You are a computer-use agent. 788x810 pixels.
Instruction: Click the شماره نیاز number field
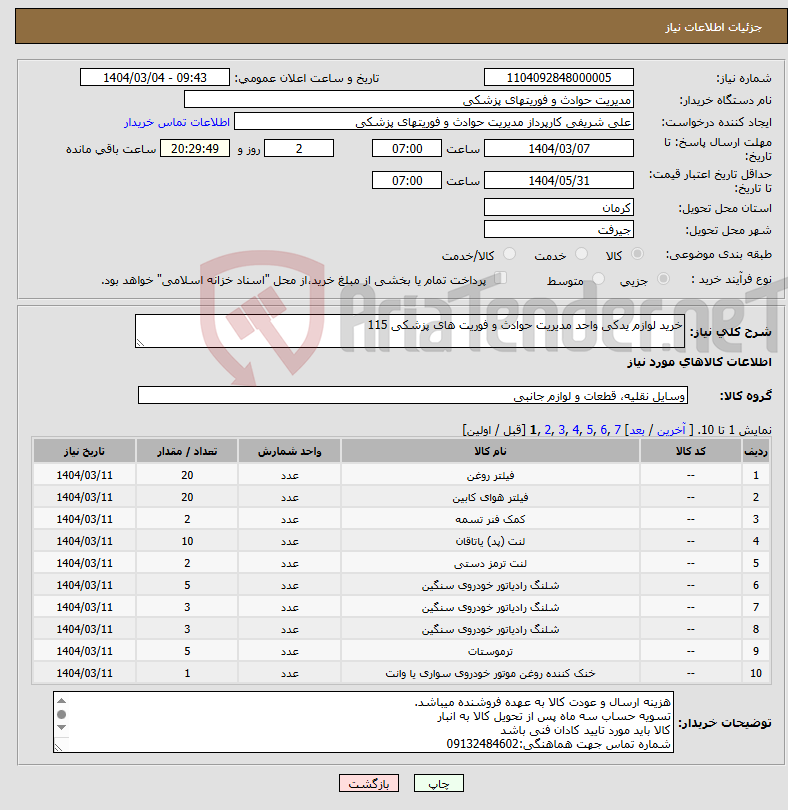point(559,77)
